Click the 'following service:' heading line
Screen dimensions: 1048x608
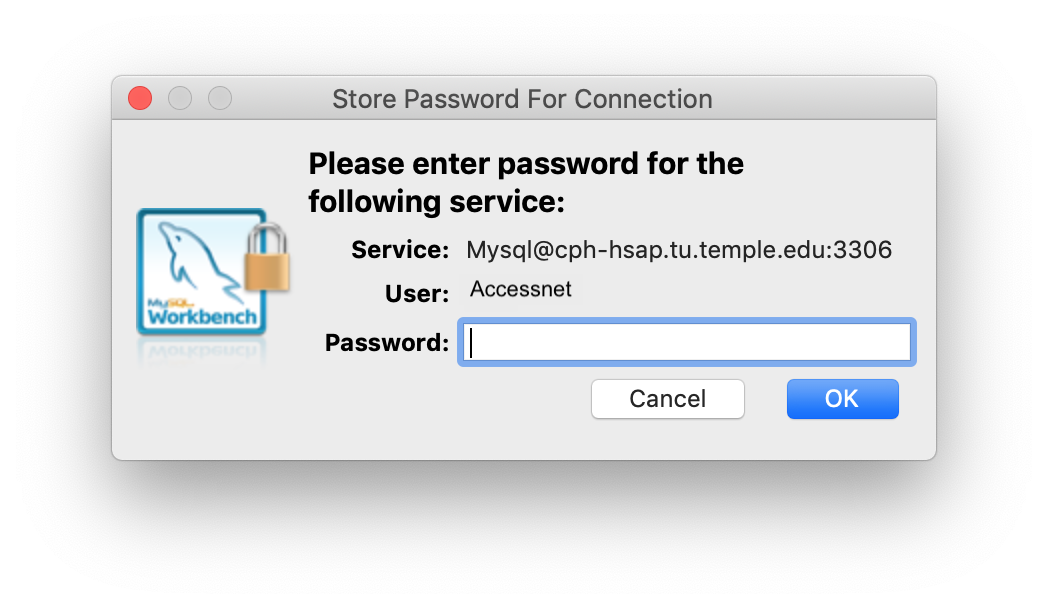click(436, 202)
